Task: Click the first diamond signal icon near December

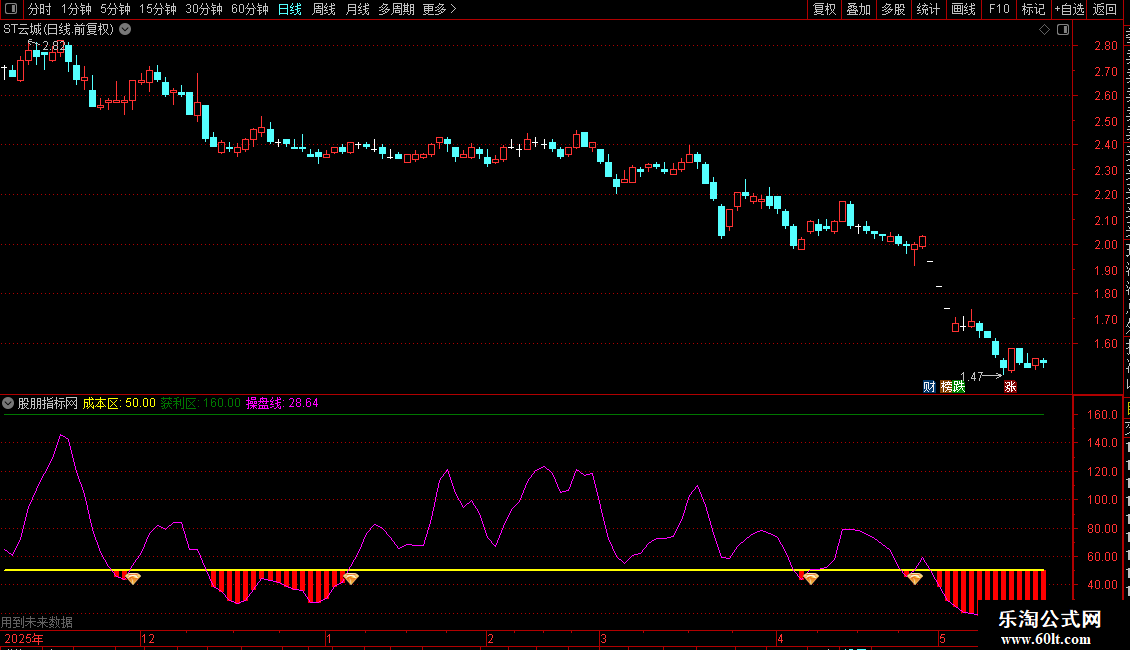Action: point(133,578)
